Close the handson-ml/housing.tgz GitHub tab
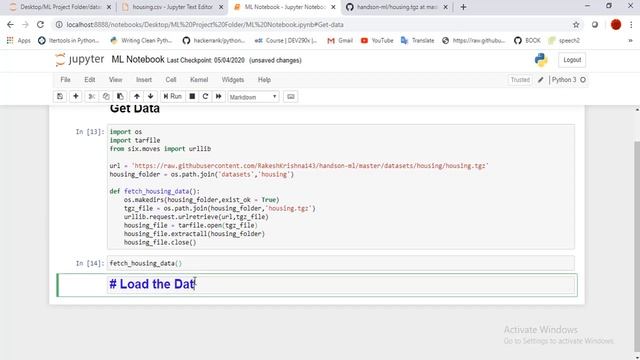The width and height of the screenshot is (640, 360). pos(445,7)
